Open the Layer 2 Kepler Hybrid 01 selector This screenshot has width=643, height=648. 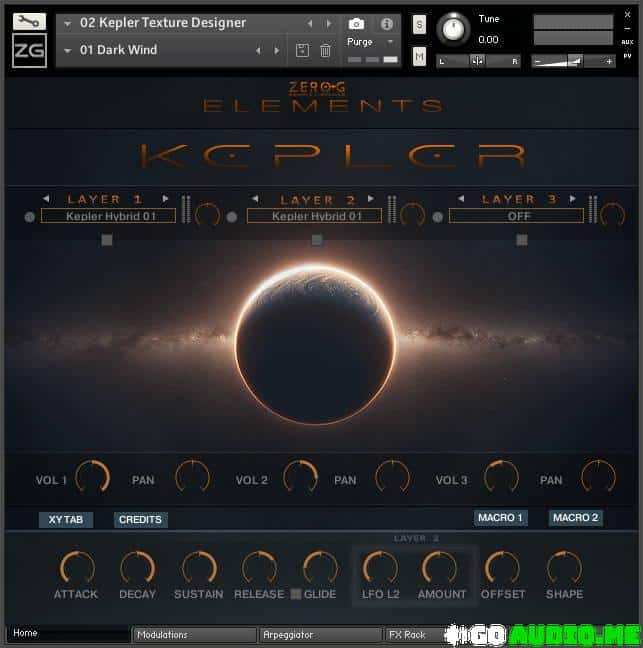[314, 216]
